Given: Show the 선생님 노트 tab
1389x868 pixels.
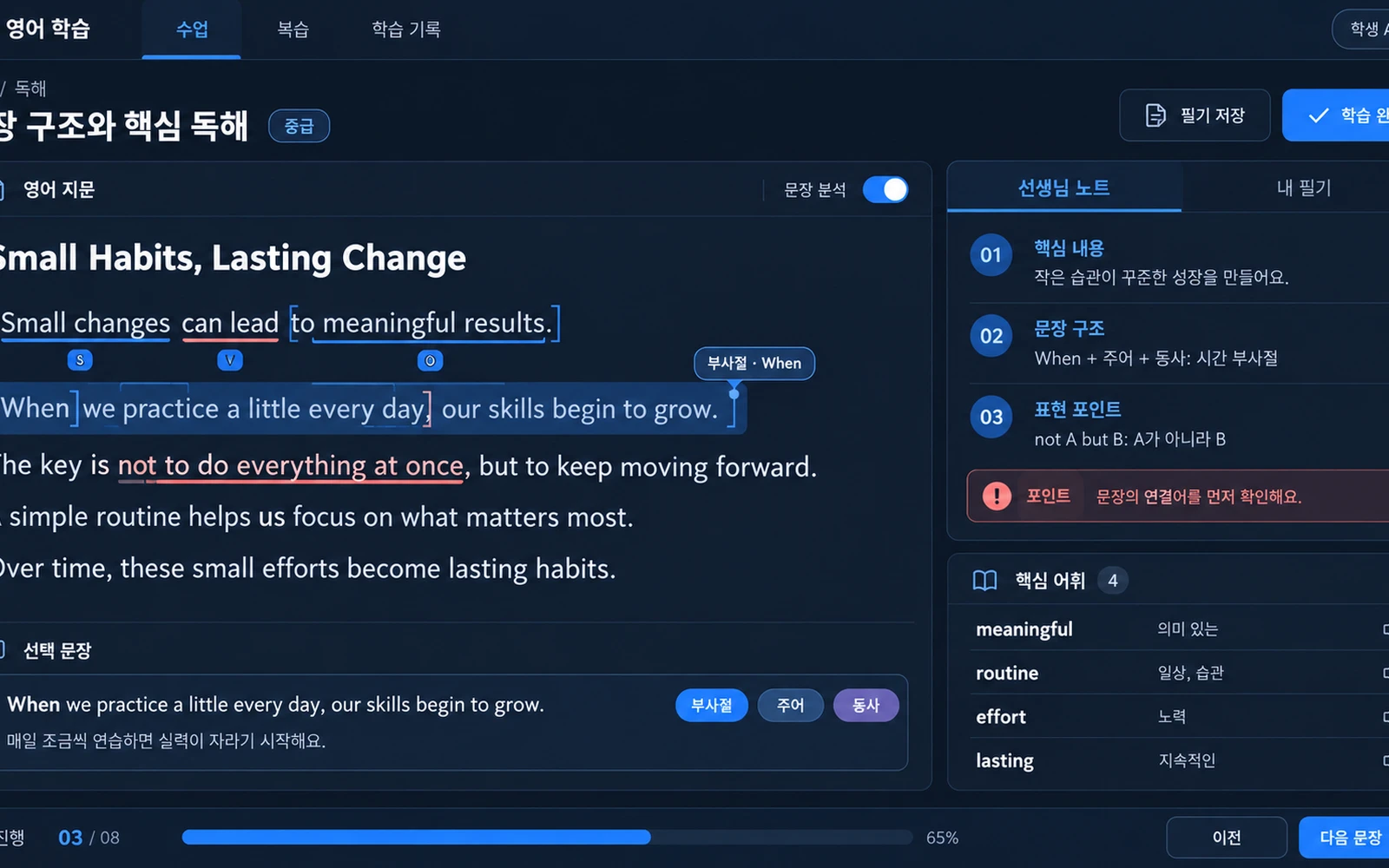Looking at the screenshot, I should click(x=1064, y=187).
